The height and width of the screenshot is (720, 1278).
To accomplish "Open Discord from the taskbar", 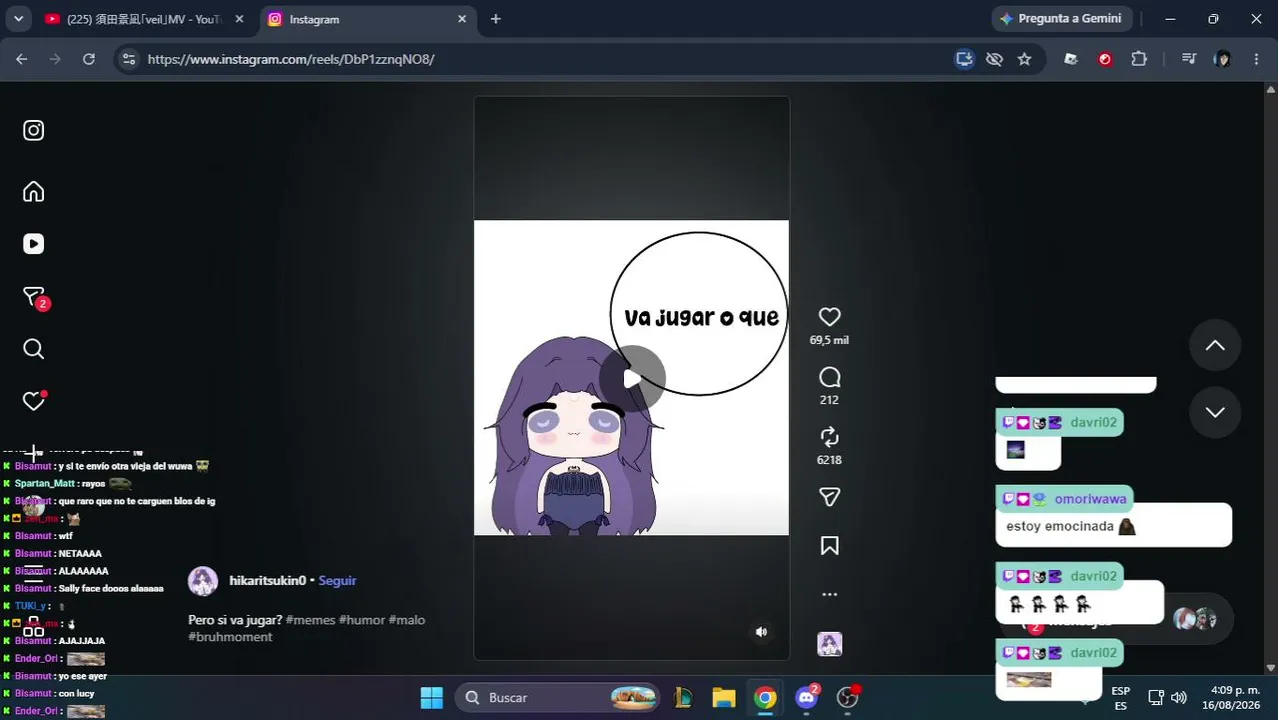I will click(807, 698).
